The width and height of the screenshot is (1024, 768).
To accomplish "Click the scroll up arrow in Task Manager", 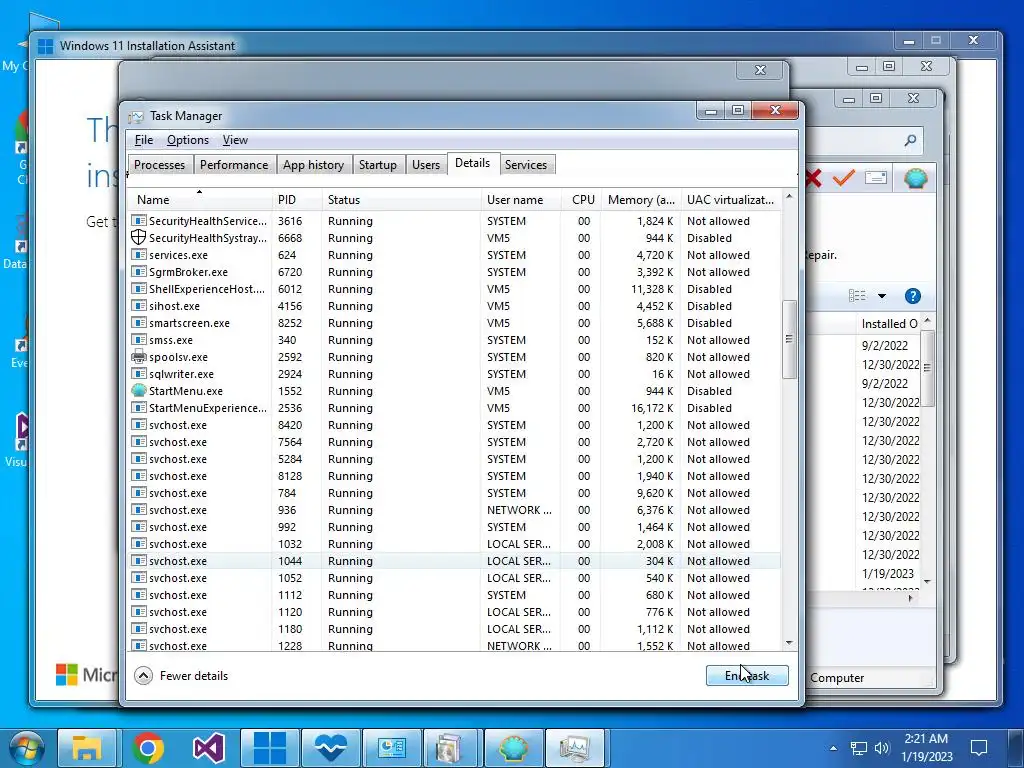I will point(789,197).
